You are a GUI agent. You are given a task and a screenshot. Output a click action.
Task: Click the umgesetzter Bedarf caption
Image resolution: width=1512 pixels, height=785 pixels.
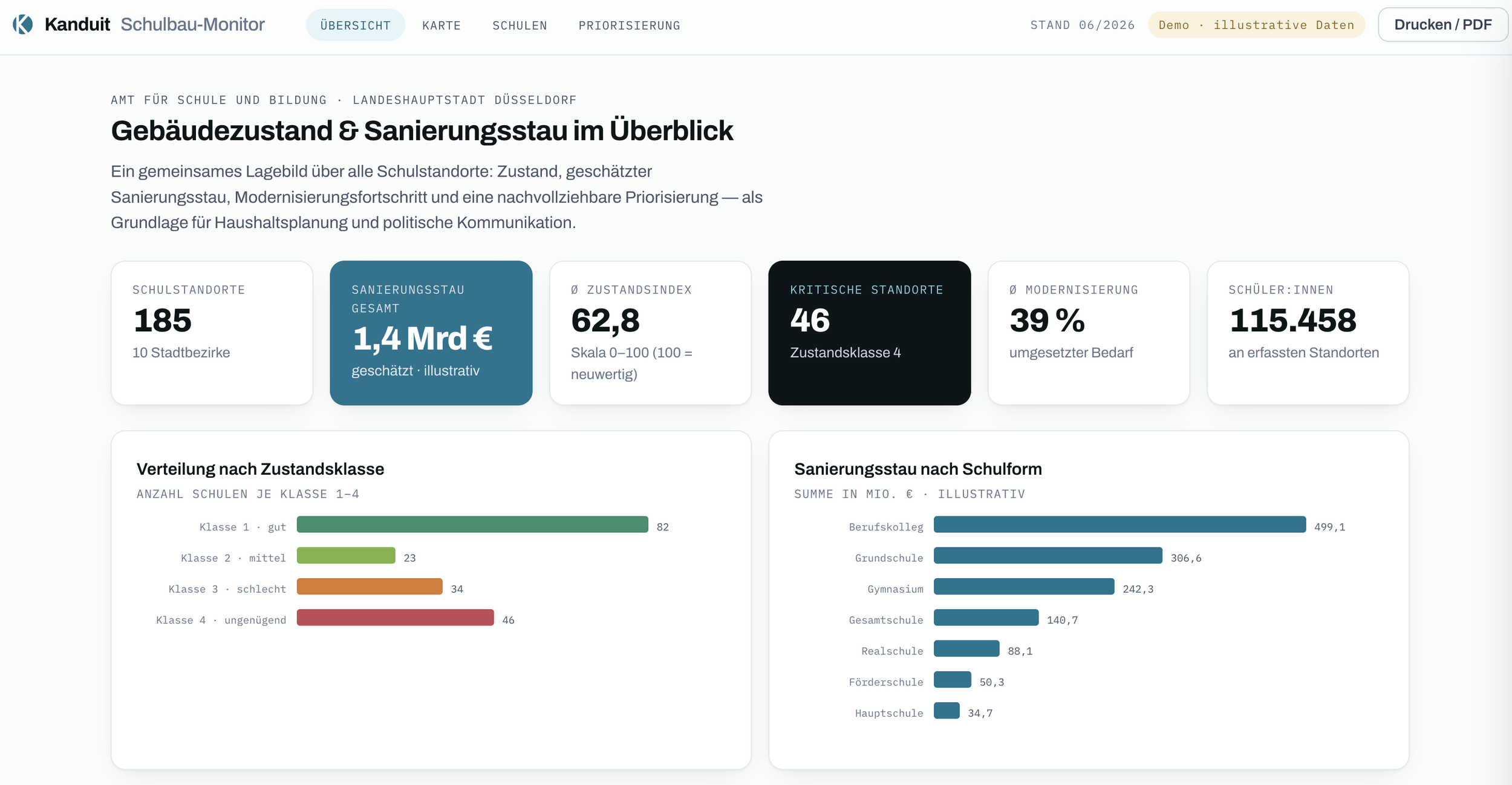1071,353
